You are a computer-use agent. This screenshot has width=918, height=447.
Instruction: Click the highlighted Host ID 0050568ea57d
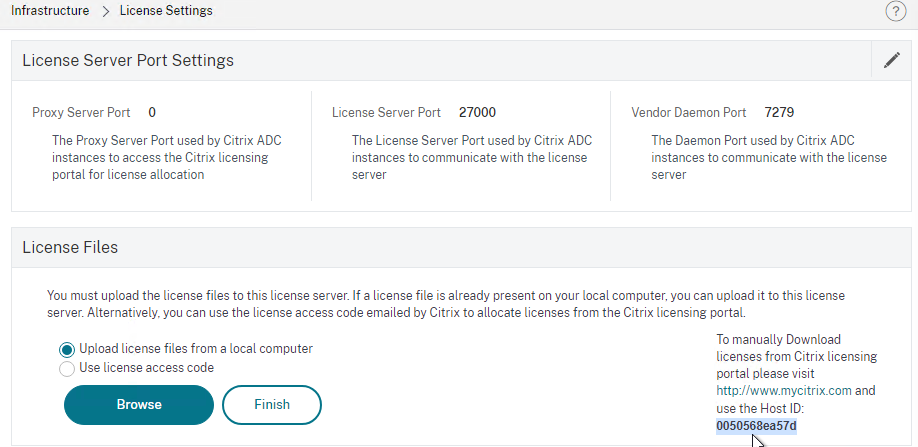pos(756,426)
